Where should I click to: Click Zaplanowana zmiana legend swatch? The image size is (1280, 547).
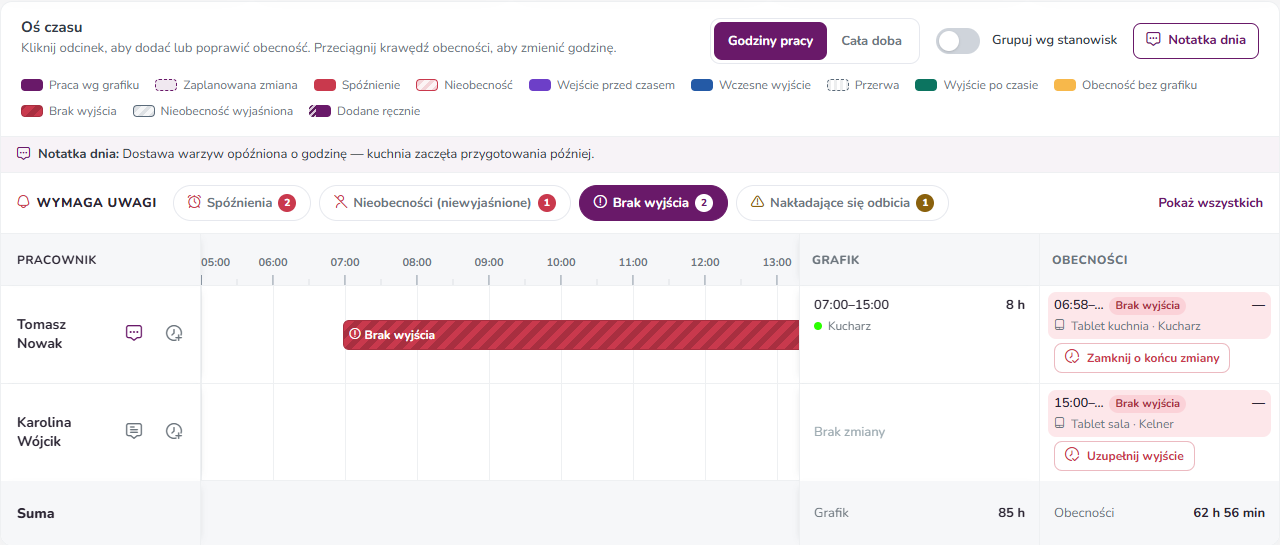(165, 86)
